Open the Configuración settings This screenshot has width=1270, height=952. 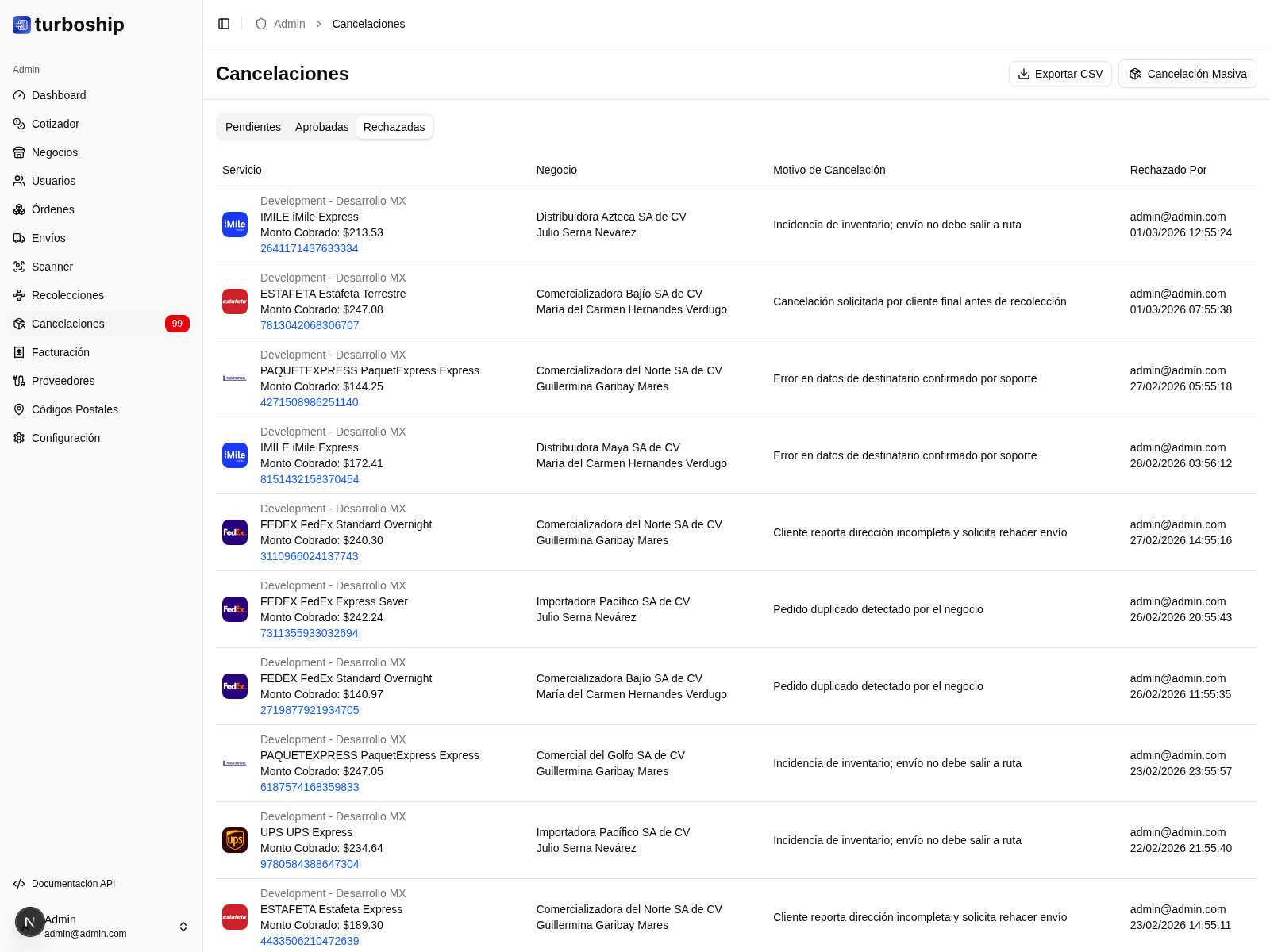(x=66, y=438)
